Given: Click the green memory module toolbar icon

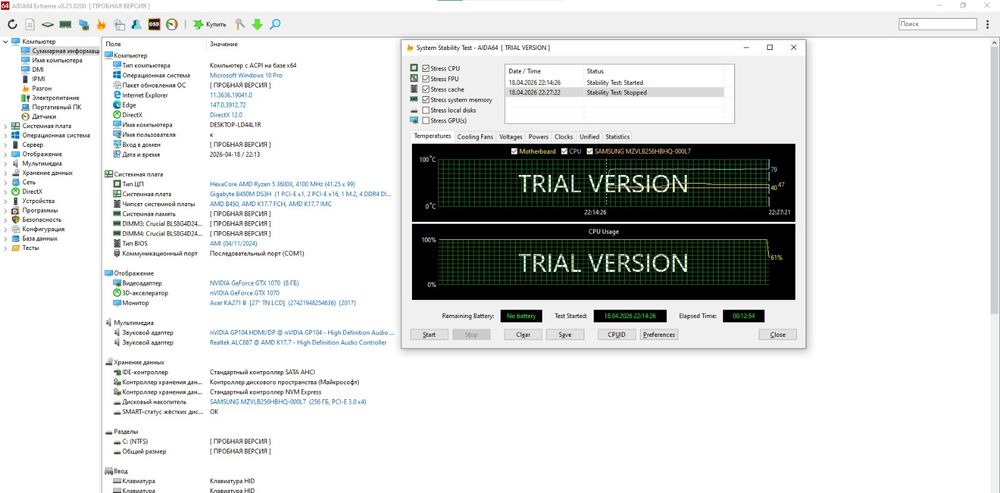Looking at the screenshot, I should 65,24.
